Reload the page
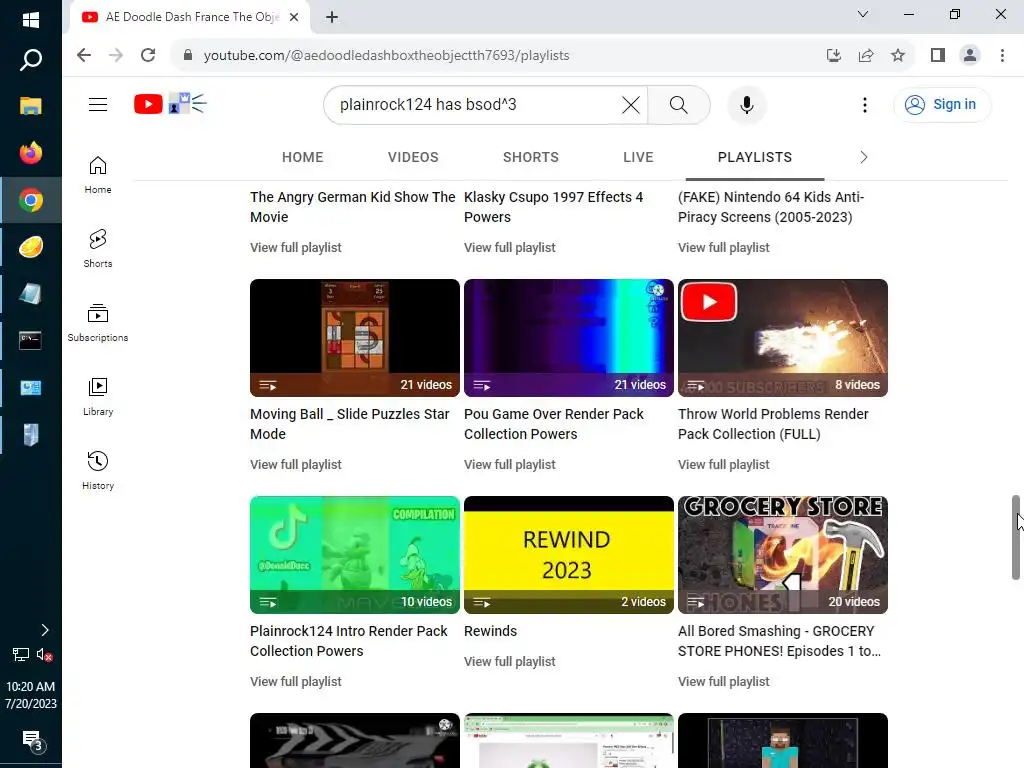This screenshot has width=1024, height=768. [x=148, y=55]
